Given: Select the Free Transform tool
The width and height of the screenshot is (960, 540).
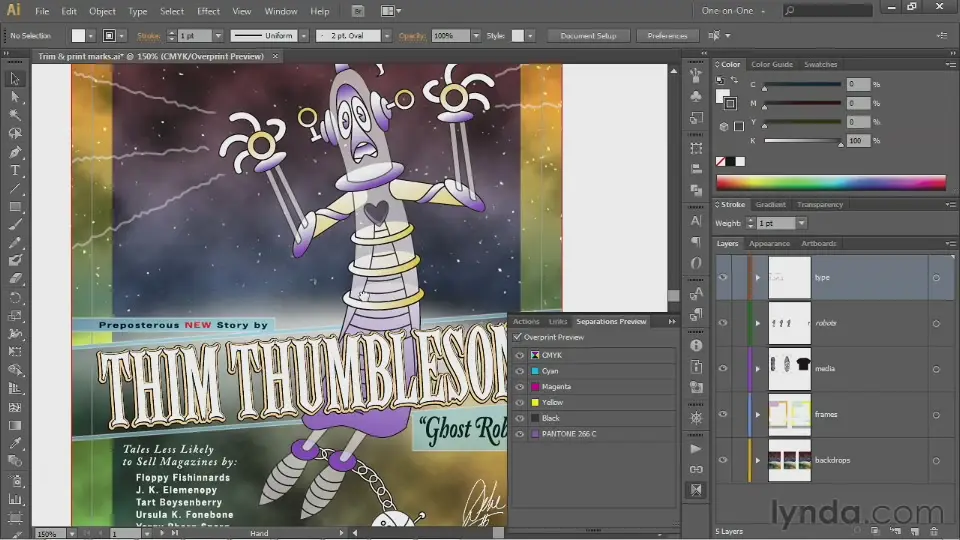Looking at the screenshot, I should pos(15,352).
